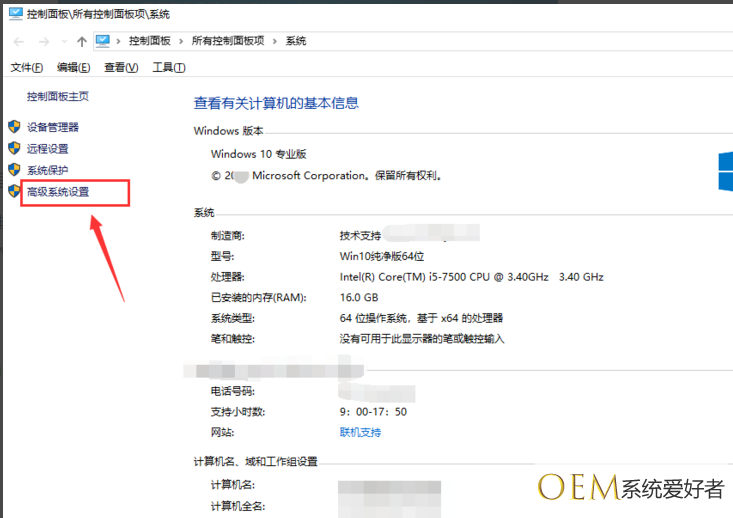Open the 工具(T) menu
The image size is (733, 518).
point(169,67)
